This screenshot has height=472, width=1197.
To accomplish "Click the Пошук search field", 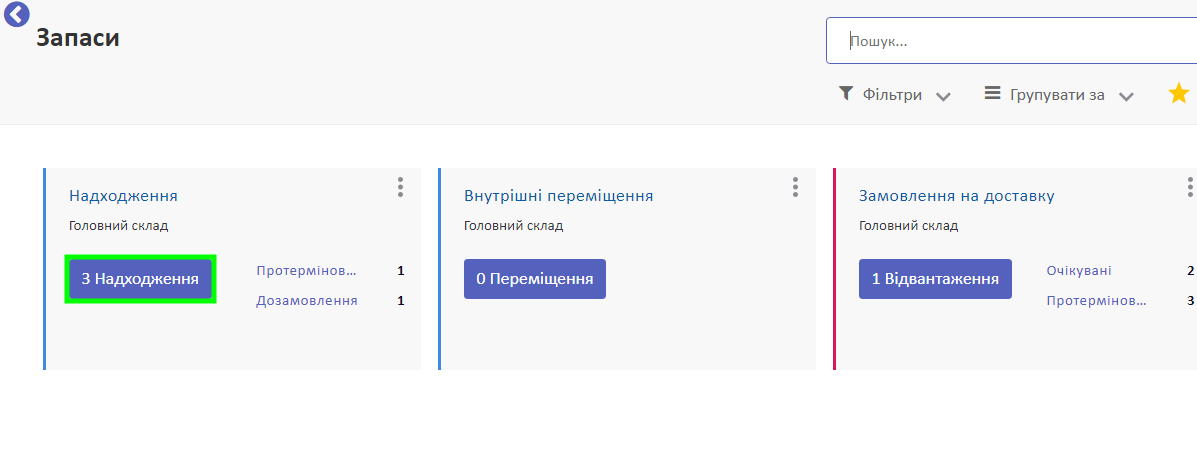I will click(x=1010, y=41).
